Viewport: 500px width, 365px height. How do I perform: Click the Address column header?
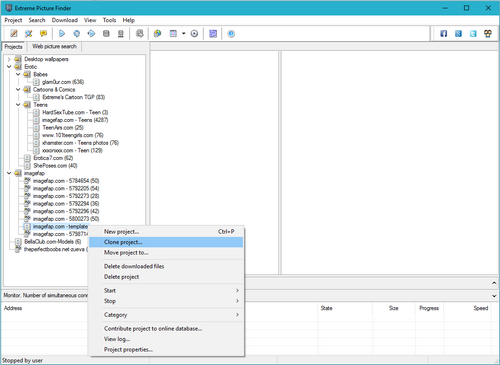[13, 308]
